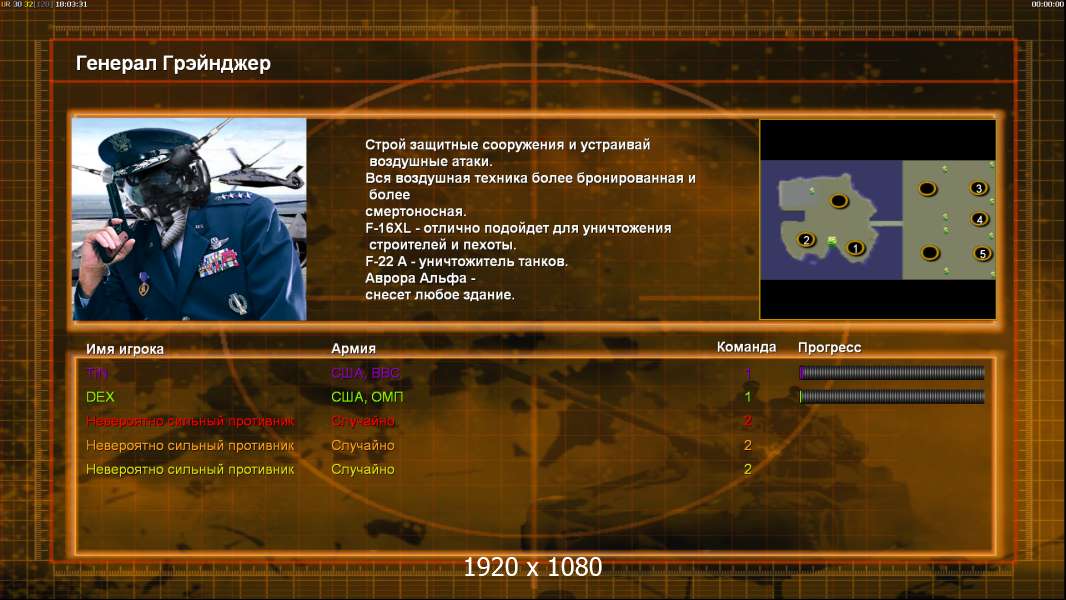The image size is (1066, 600).
Task: Click the line starting 'F-16XL - отлично подойдет'
Action: [x=518, y=228]
